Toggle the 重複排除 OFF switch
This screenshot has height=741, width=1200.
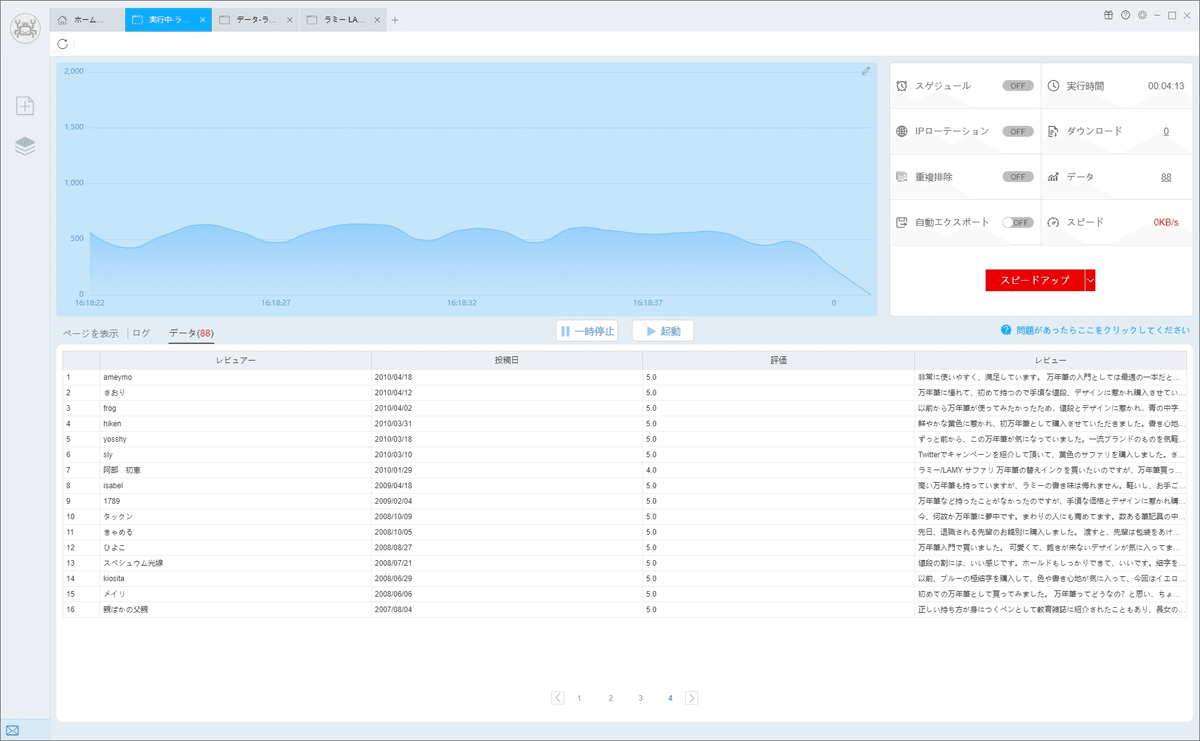(x=1018, y=177)
